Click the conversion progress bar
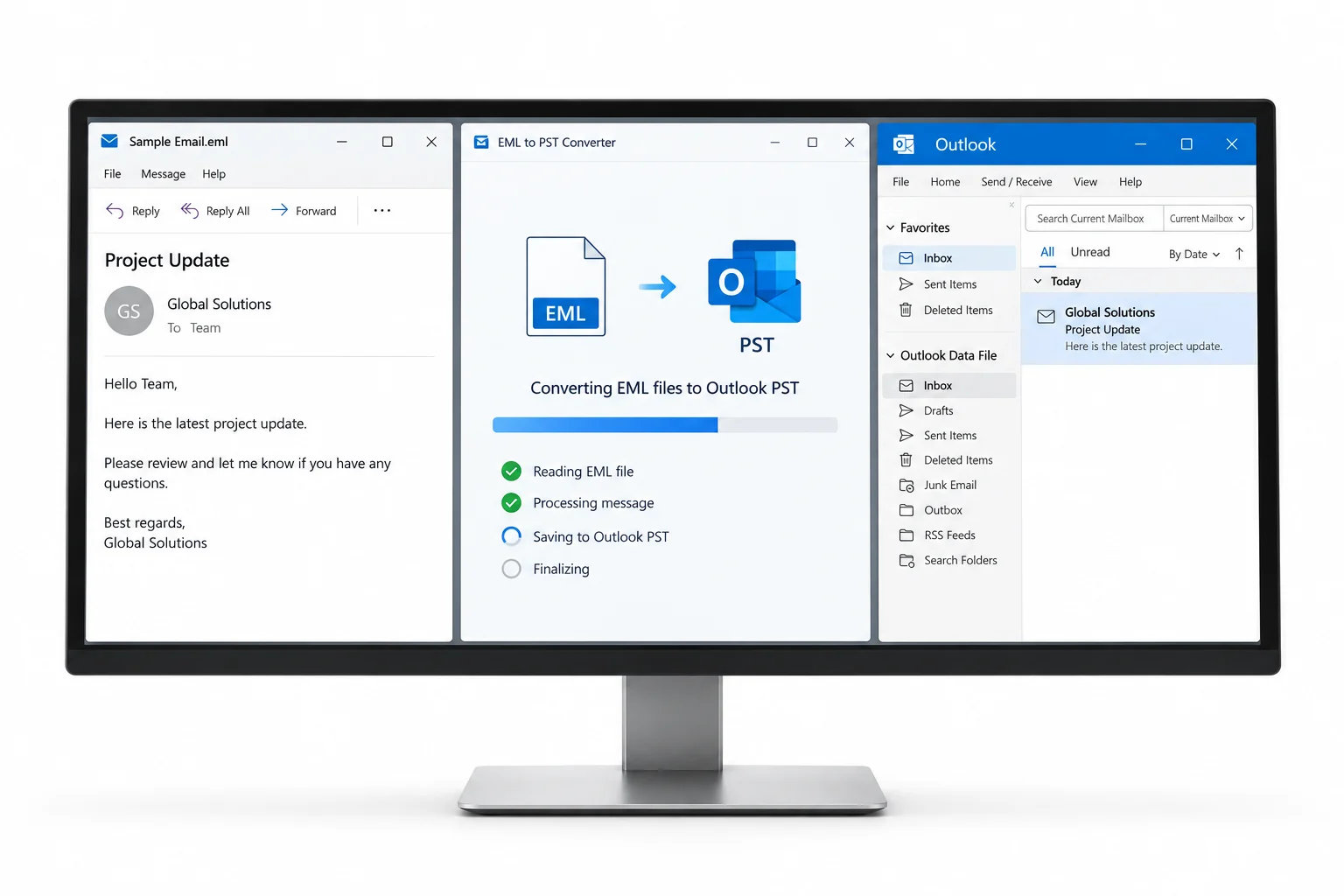Screen dimensions: 1344x896 click(x=665, y=425)
